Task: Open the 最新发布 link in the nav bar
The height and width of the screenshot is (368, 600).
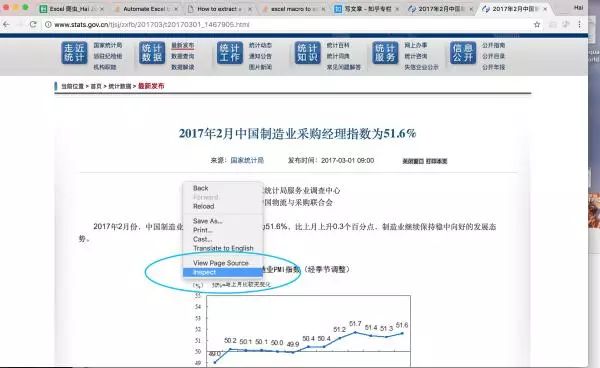Action: click(183, 45)
